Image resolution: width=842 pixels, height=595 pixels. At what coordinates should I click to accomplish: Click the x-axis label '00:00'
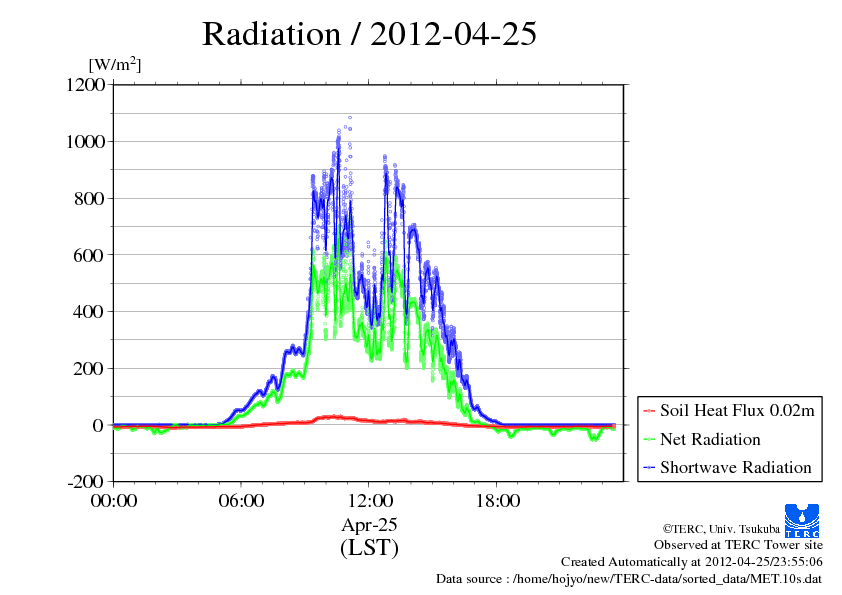tap(114, 501)
